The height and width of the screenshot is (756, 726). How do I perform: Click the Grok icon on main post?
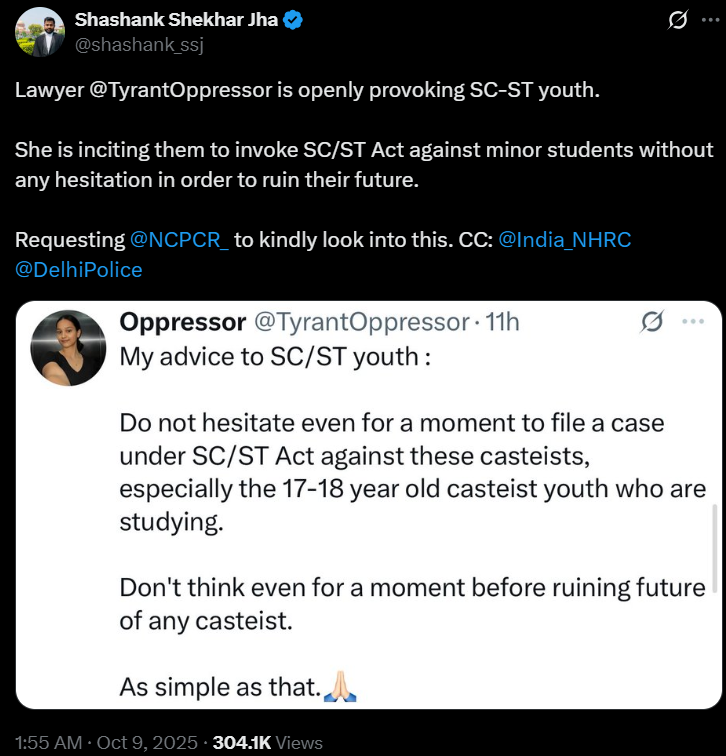pyautogui.click(x=677, y=21)
